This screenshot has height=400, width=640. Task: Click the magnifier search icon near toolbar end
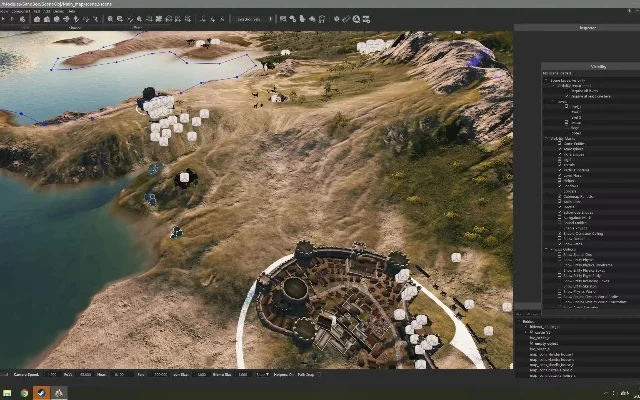pos(356,19)
